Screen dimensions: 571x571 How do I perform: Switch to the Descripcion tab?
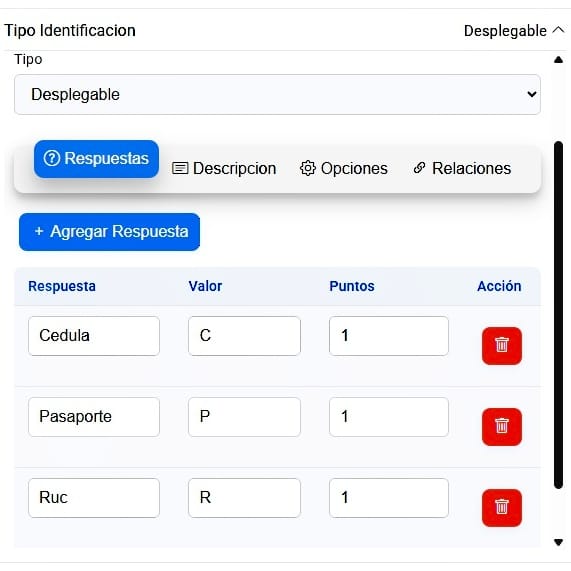pos(224,168)
